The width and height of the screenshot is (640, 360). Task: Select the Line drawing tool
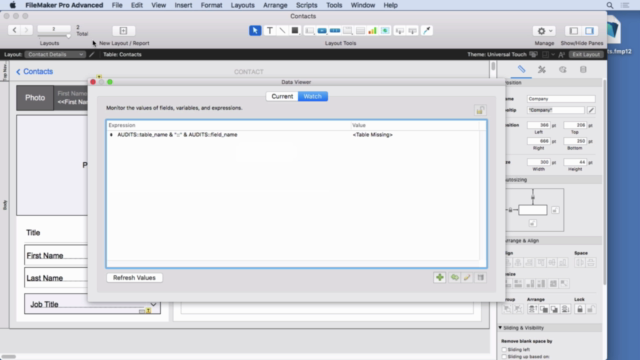click(x=282, y=31)
